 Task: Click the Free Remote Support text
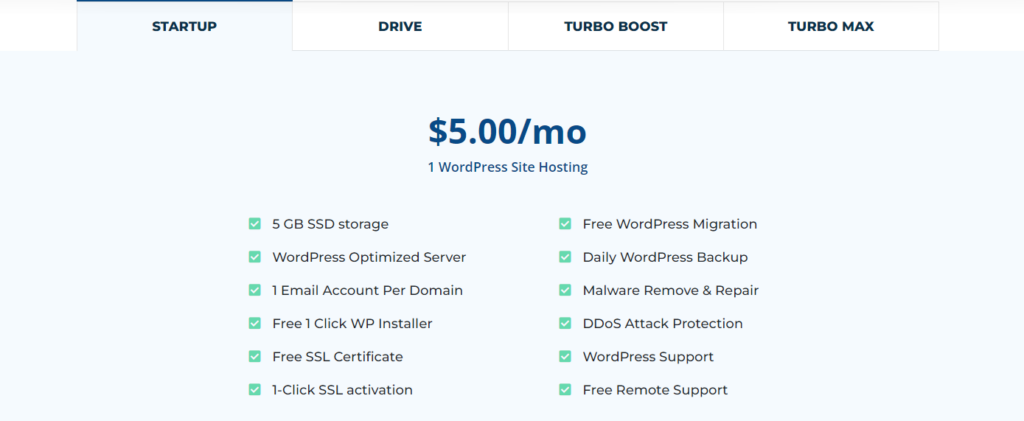click(x=655, y=390)
